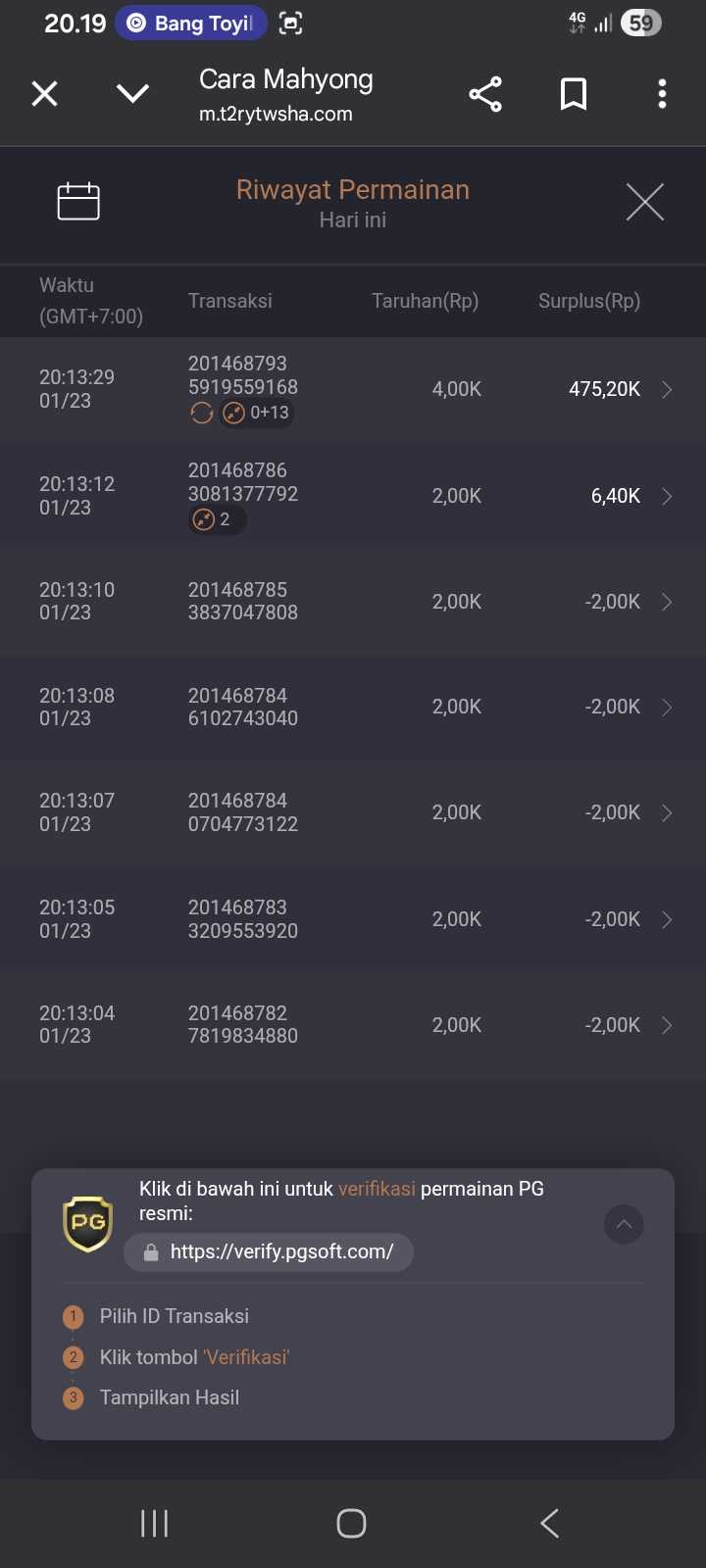This screenshot has width=706, height=1568.
Task: Tap the PG shield logo
Action: pos(88,1223)
